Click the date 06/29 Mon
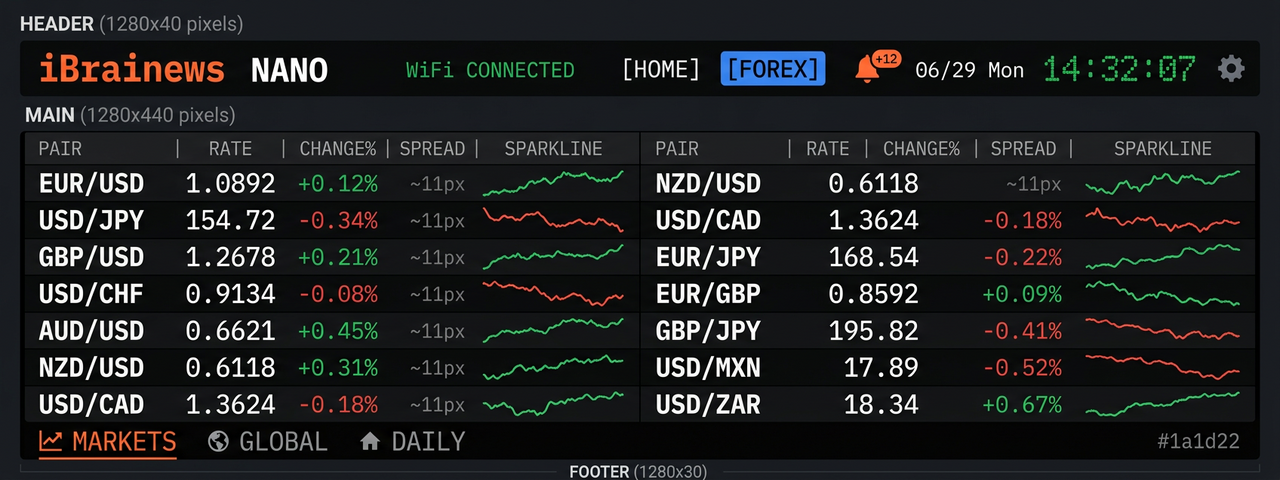The height and width of the screenshot is (480, 1280). (x=969, y=70)
